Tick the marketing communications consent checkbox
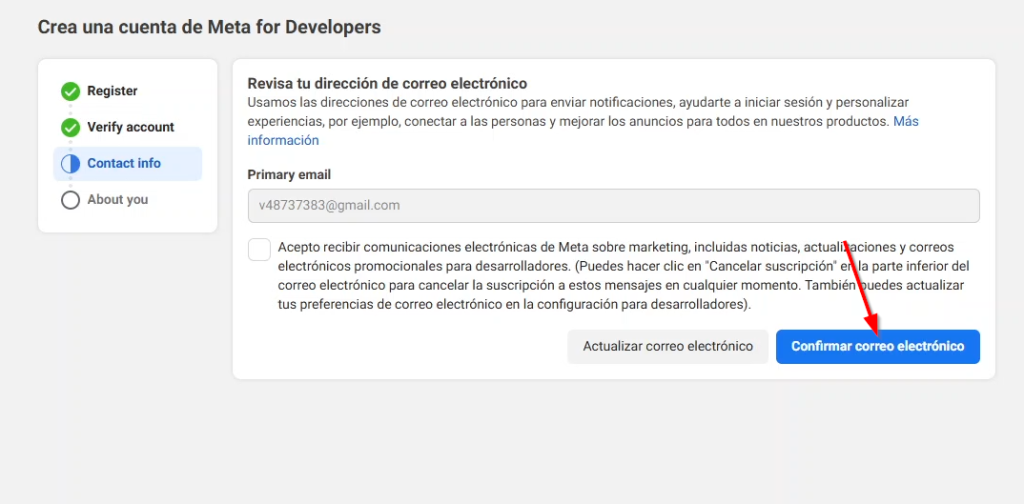Image resolution: width=1024 pixels, height=504 pixels. (x=259, y=249)
